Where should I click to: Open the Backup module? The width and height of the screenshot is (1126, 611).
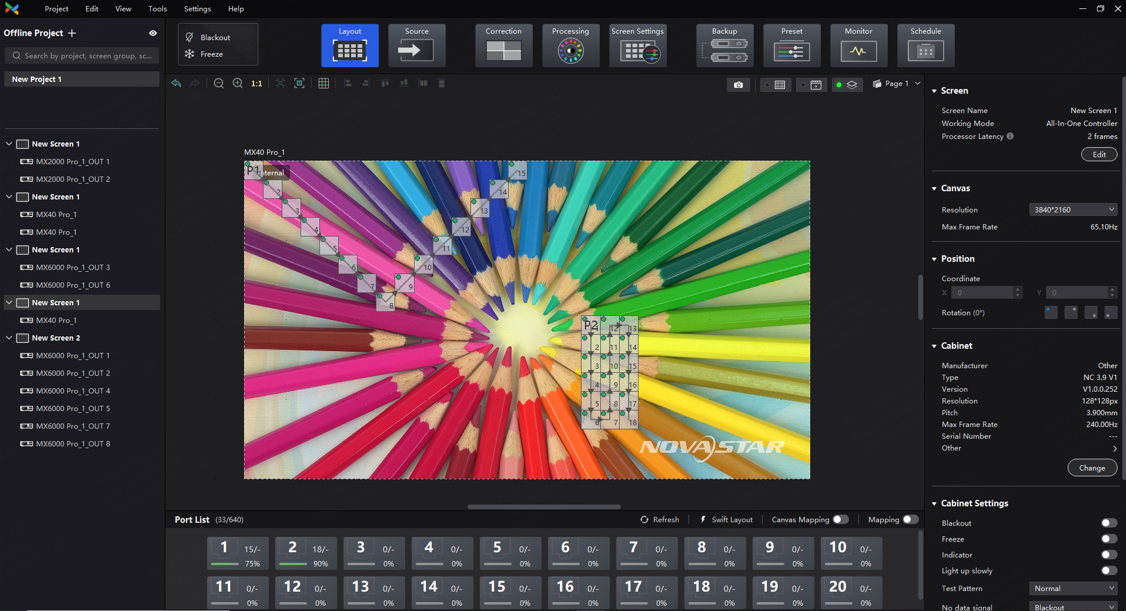(725, 45)
